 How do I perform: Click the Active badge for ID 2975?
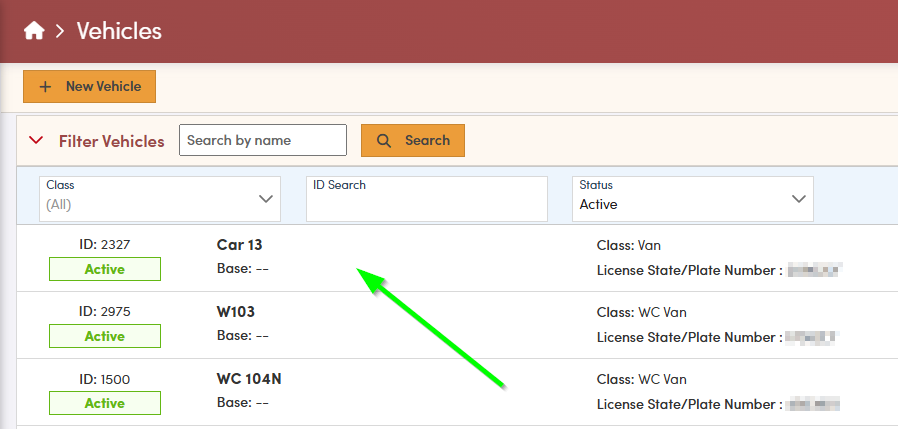104,336
